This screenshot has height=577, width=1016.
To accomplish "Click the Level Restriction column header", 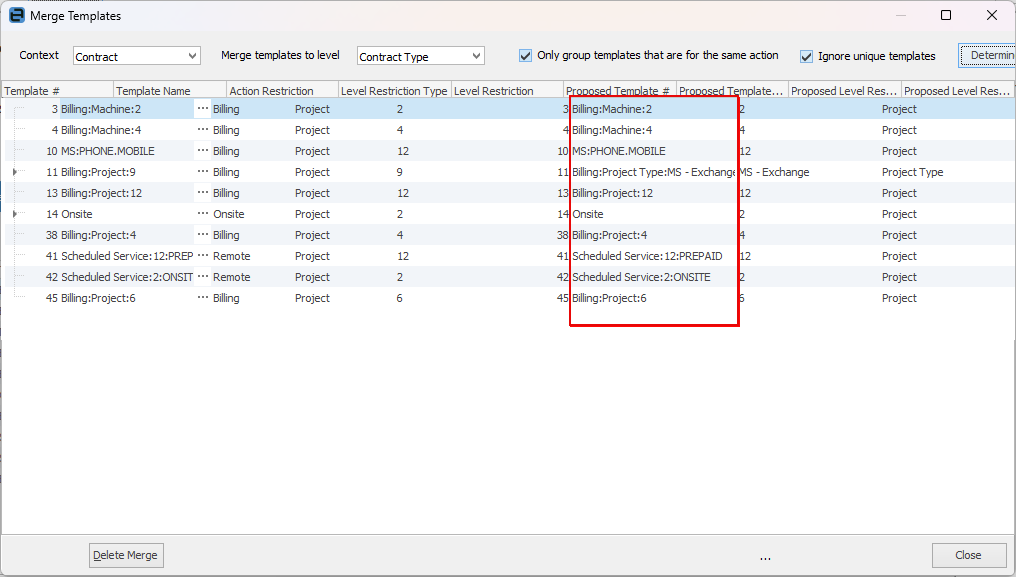I will point(507,91).
